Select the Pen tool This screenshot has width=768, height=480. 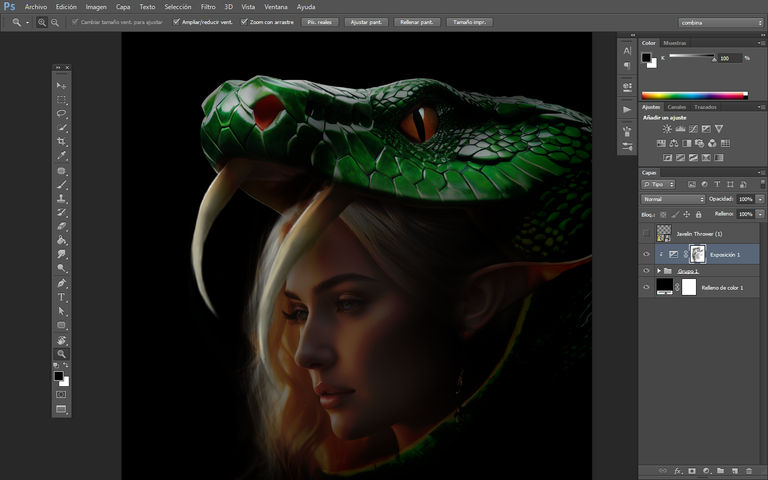(x=61, y=283)
